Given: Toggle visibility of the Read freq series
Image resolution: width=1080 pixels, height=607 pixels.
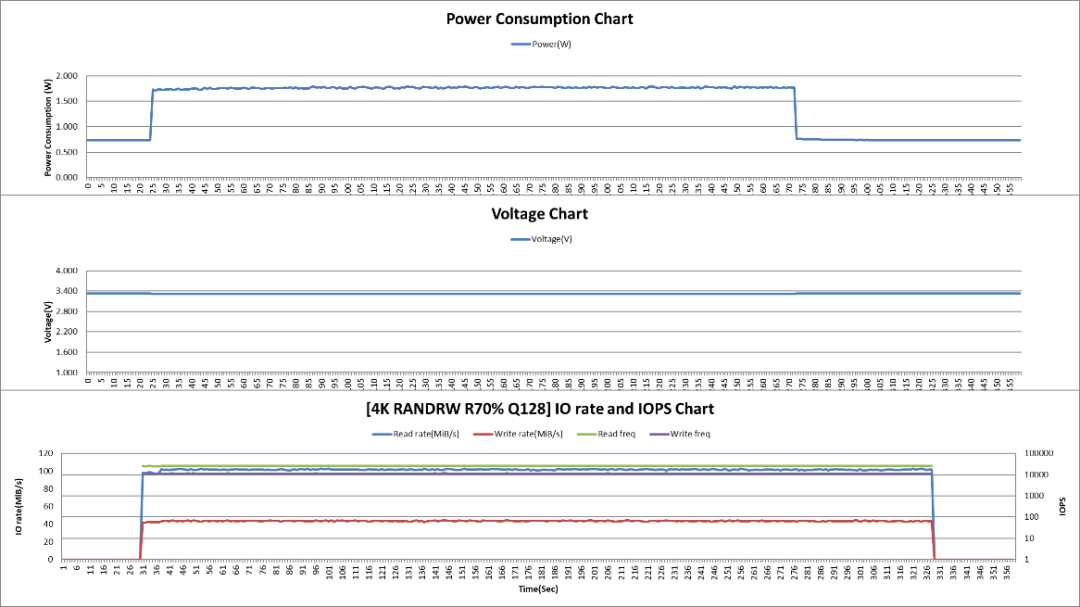Looking at the screenshot, I should [616, 433].
